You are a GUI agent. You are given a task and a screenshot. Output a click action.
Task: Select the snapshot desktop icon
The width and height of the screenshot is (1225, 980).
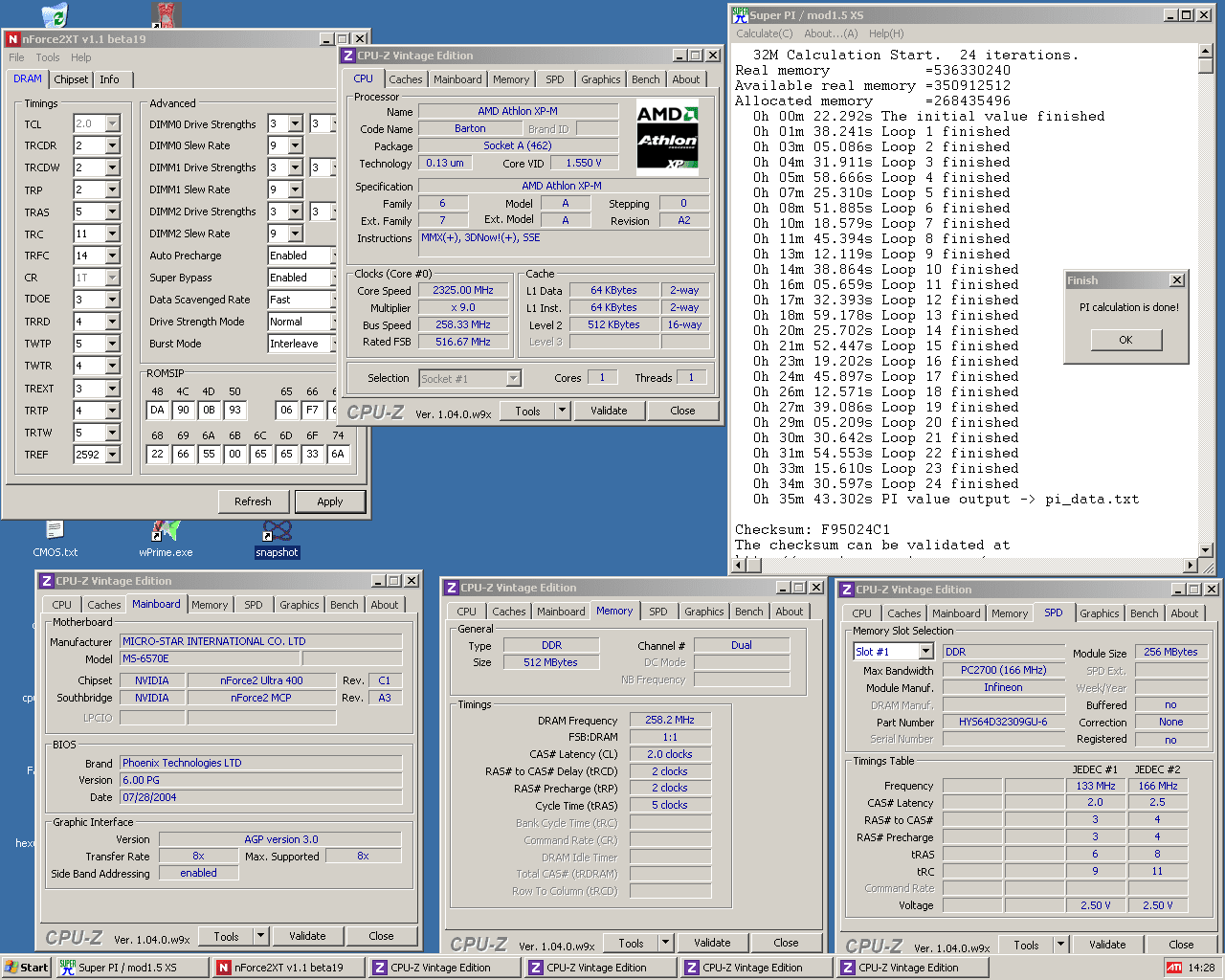(277, 538)
